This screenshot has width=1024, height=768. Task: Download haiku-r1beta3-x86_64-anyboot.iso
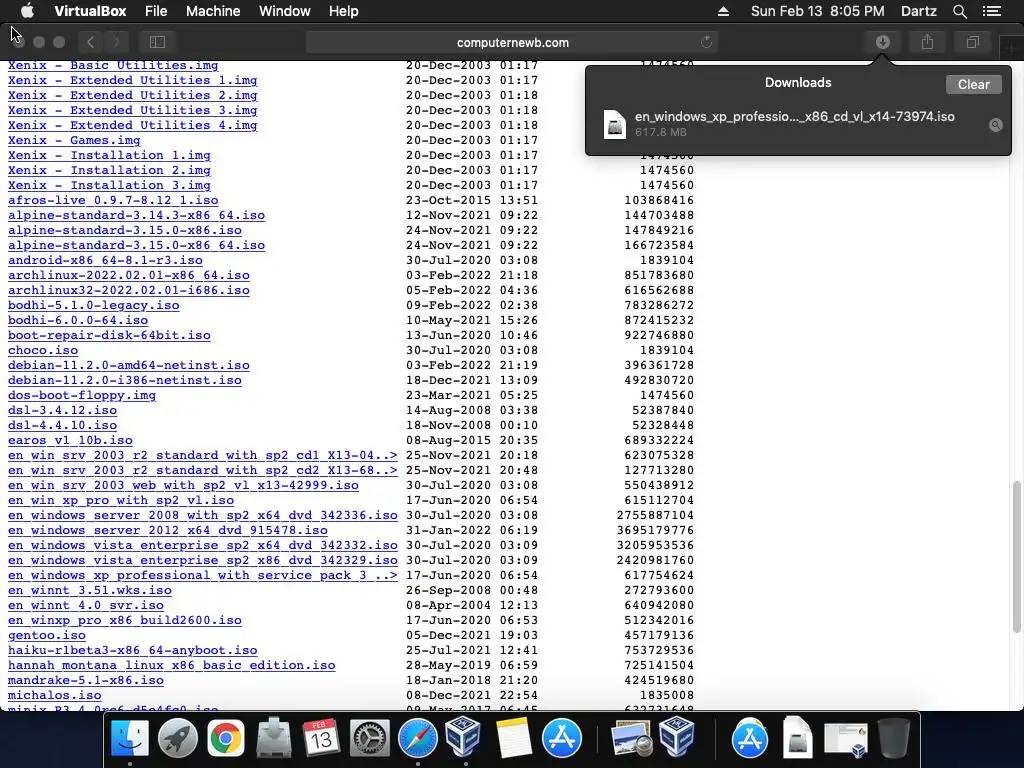coord(133,651)
